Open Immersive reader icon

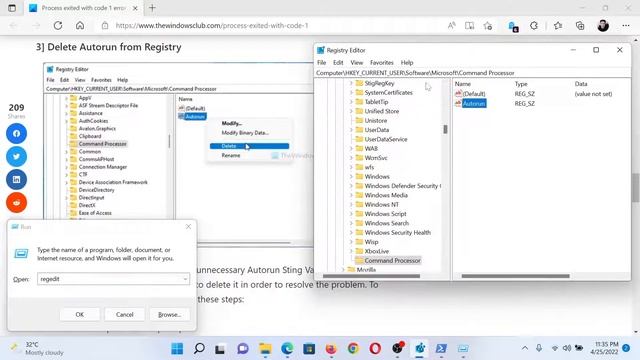469,25
